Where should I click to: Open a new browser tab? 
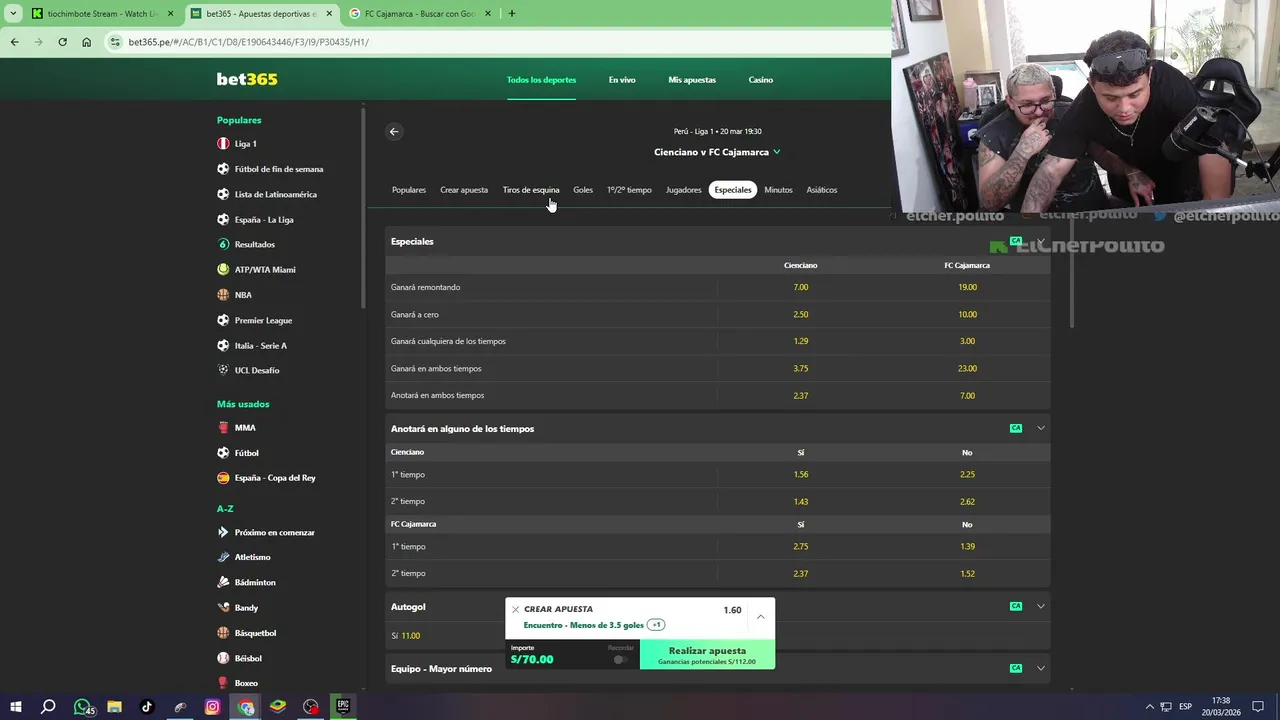[x=511, y=14]
